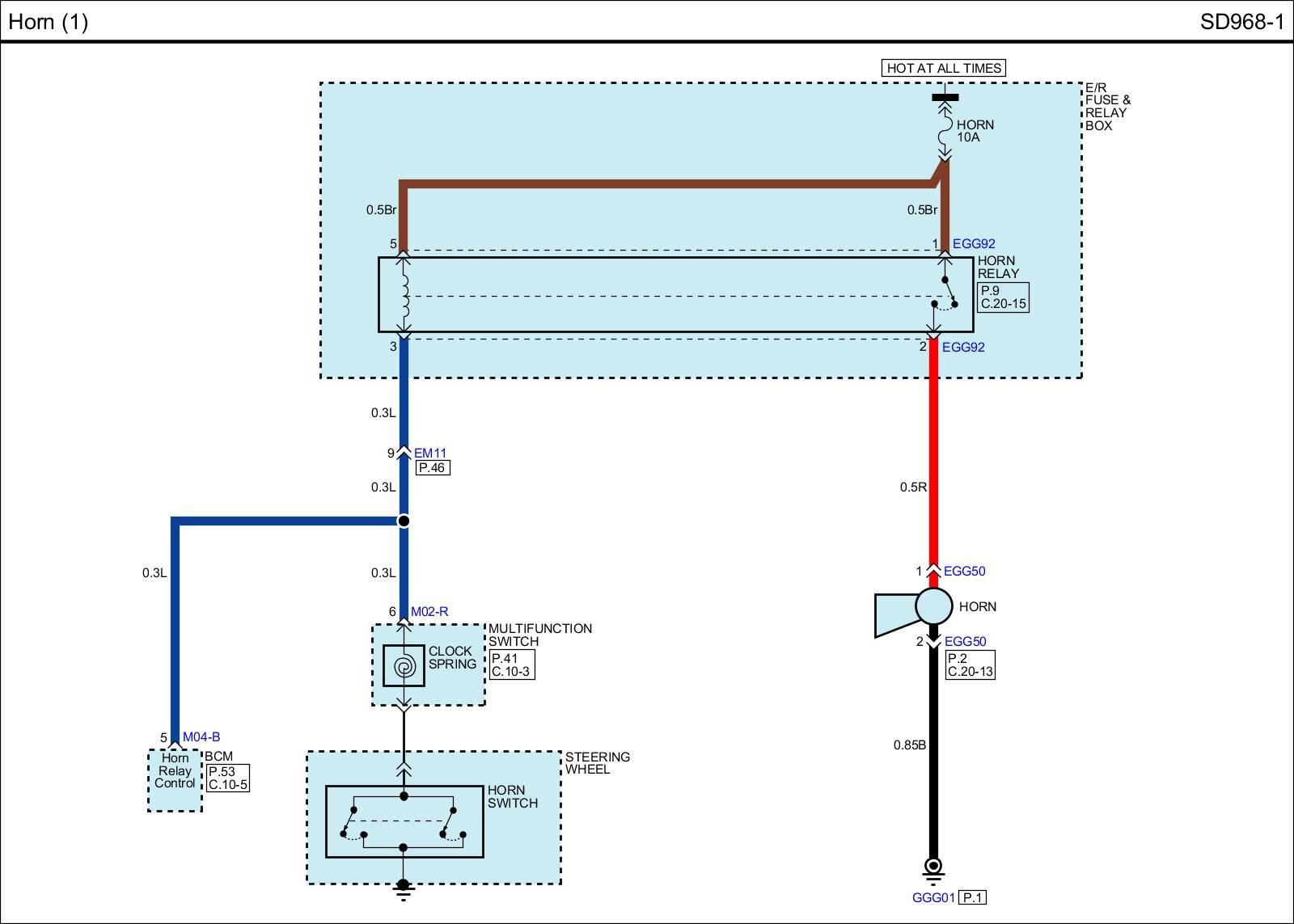Click the clock spring spiral symbol

404,666
